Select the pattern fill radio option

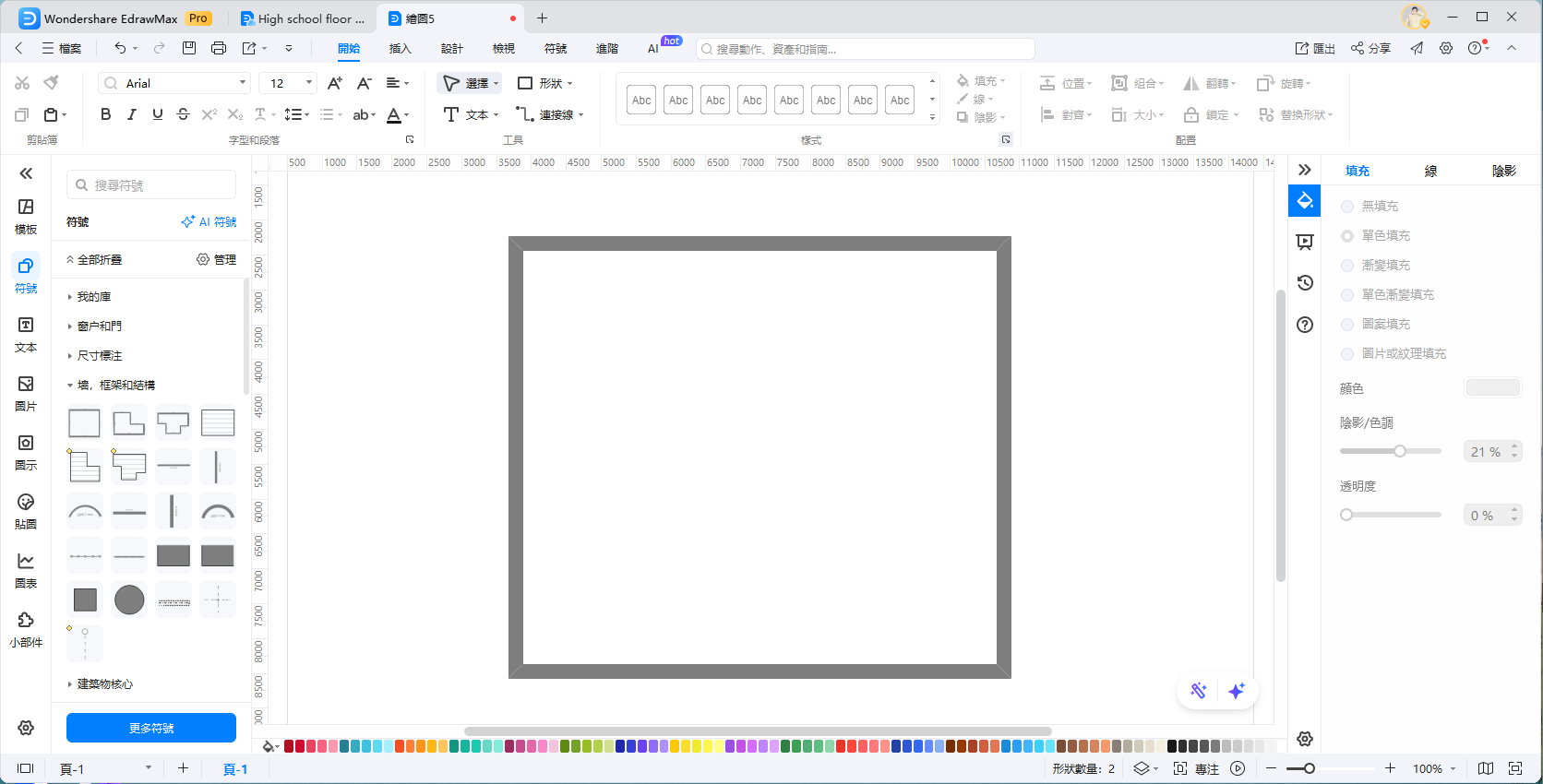pyautogui.click(x=1347, y=325)
